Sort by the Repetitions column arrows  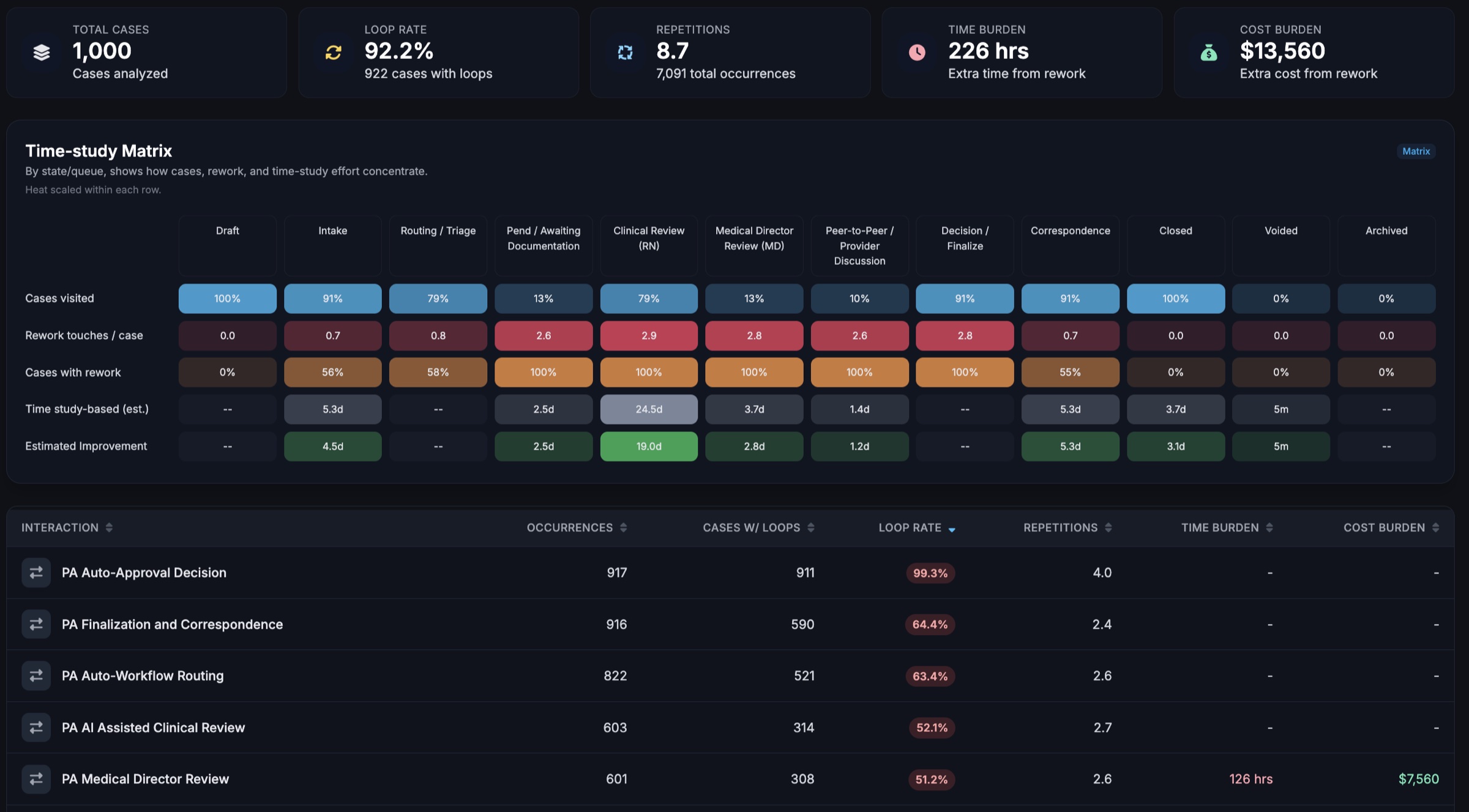click(x=1108, y=527)
